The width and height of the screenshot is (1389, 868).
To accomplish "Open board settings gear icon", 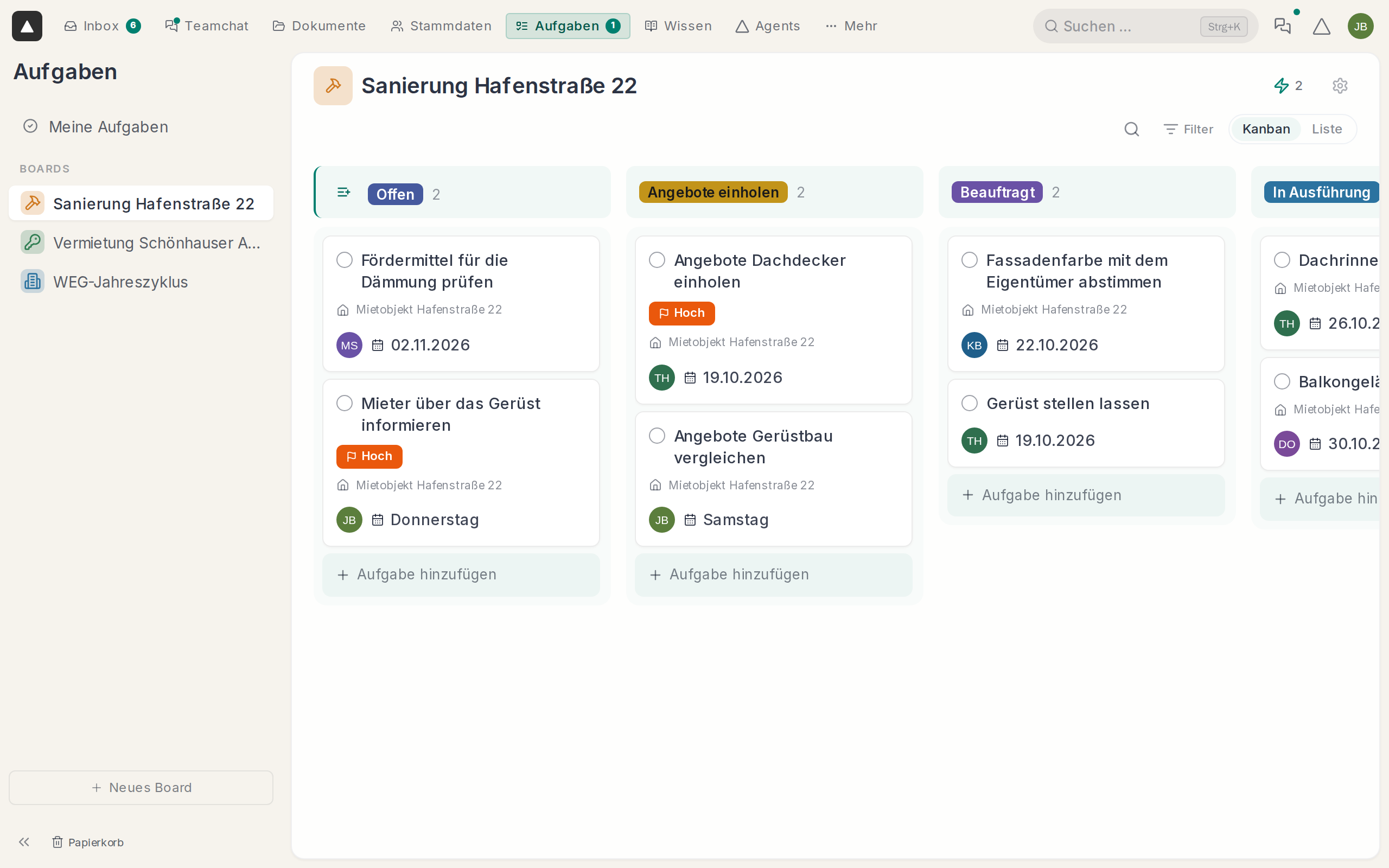I will 1340,86.
